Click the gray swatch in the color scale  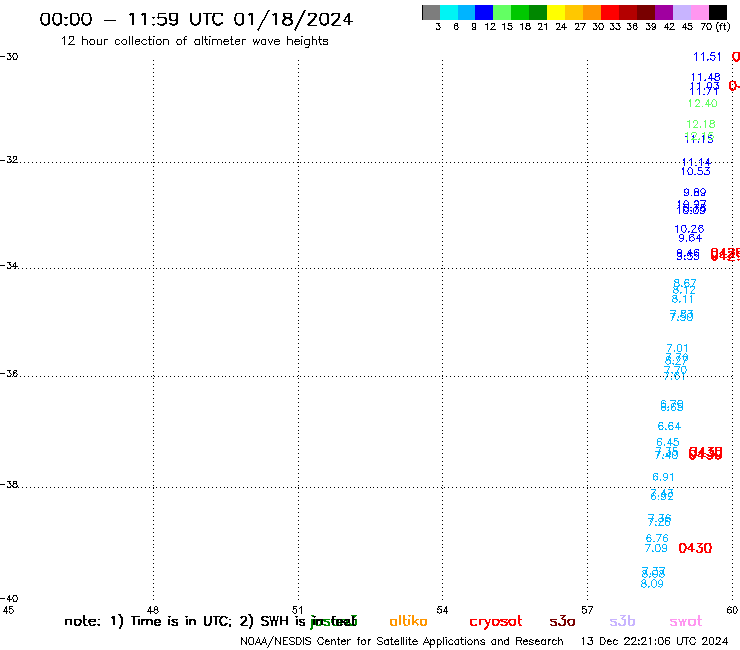[x=431, y=12]
